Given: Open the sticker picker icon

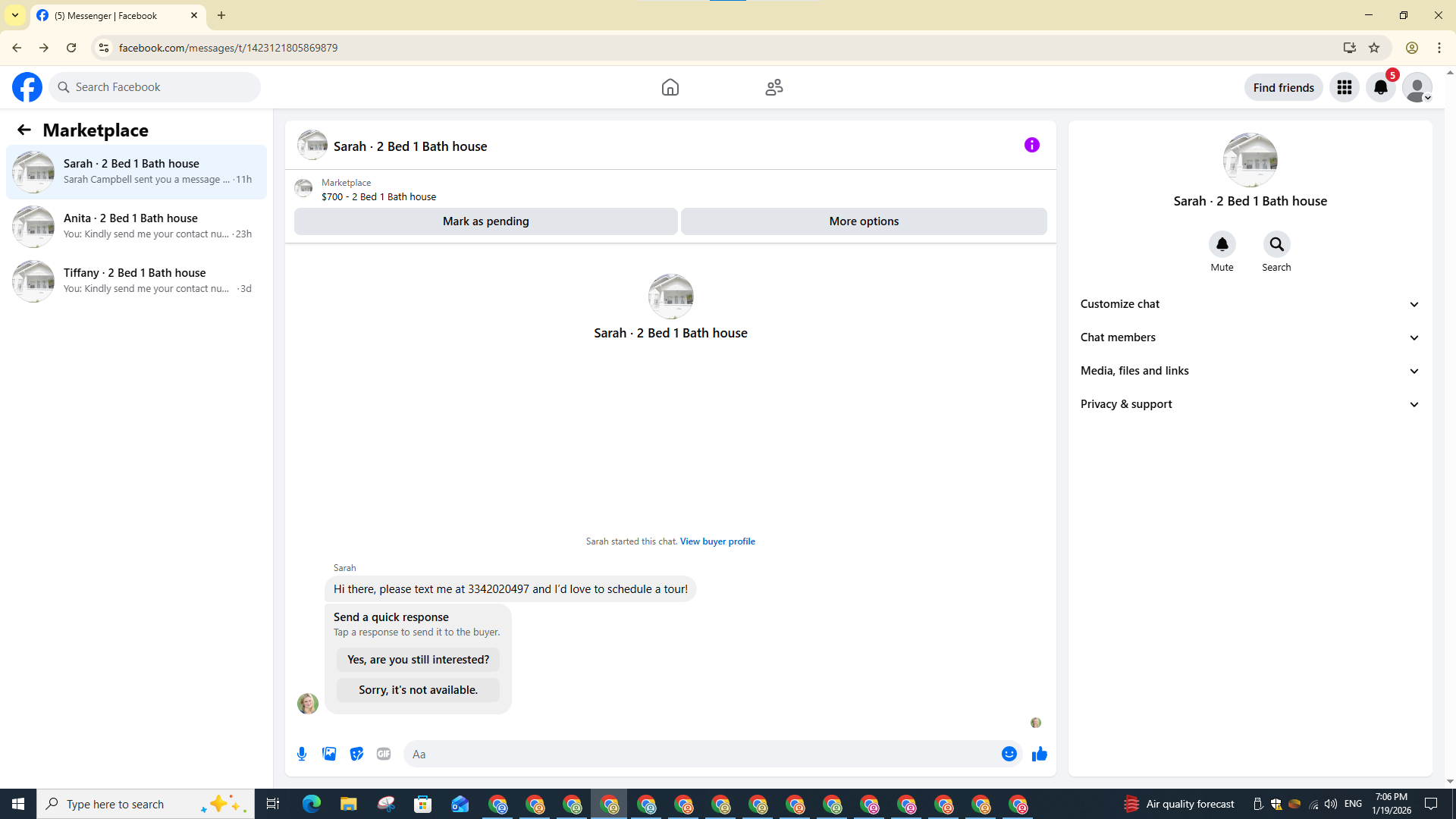Looking at the screenshot, I should [356, 754].
